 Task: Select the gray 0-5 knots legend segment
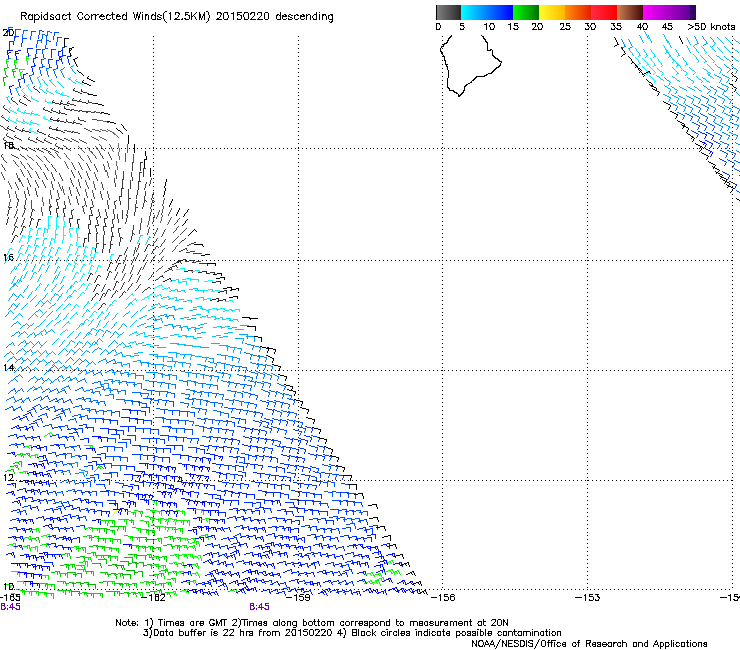point(448,12)
